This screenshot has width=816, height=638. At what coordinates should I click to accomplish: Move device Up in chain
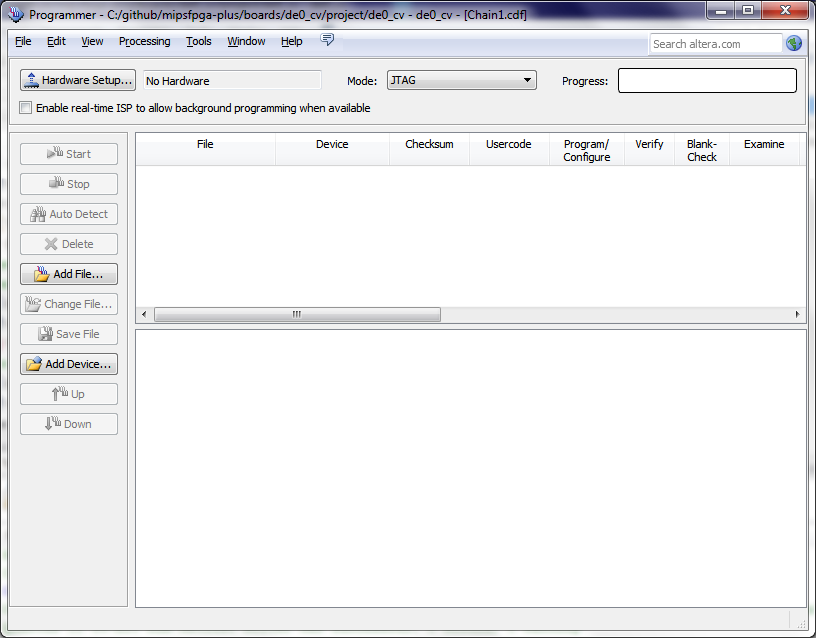[69, 394]
